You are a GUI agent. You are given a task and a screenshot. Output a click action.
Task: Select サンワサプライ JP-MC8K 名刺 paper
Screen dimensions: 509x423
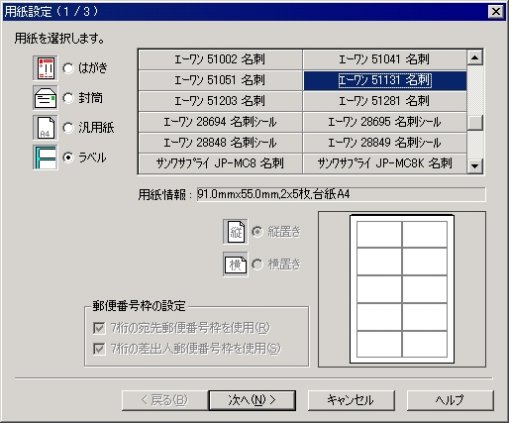pyautogui.click(x=385, y=163)
